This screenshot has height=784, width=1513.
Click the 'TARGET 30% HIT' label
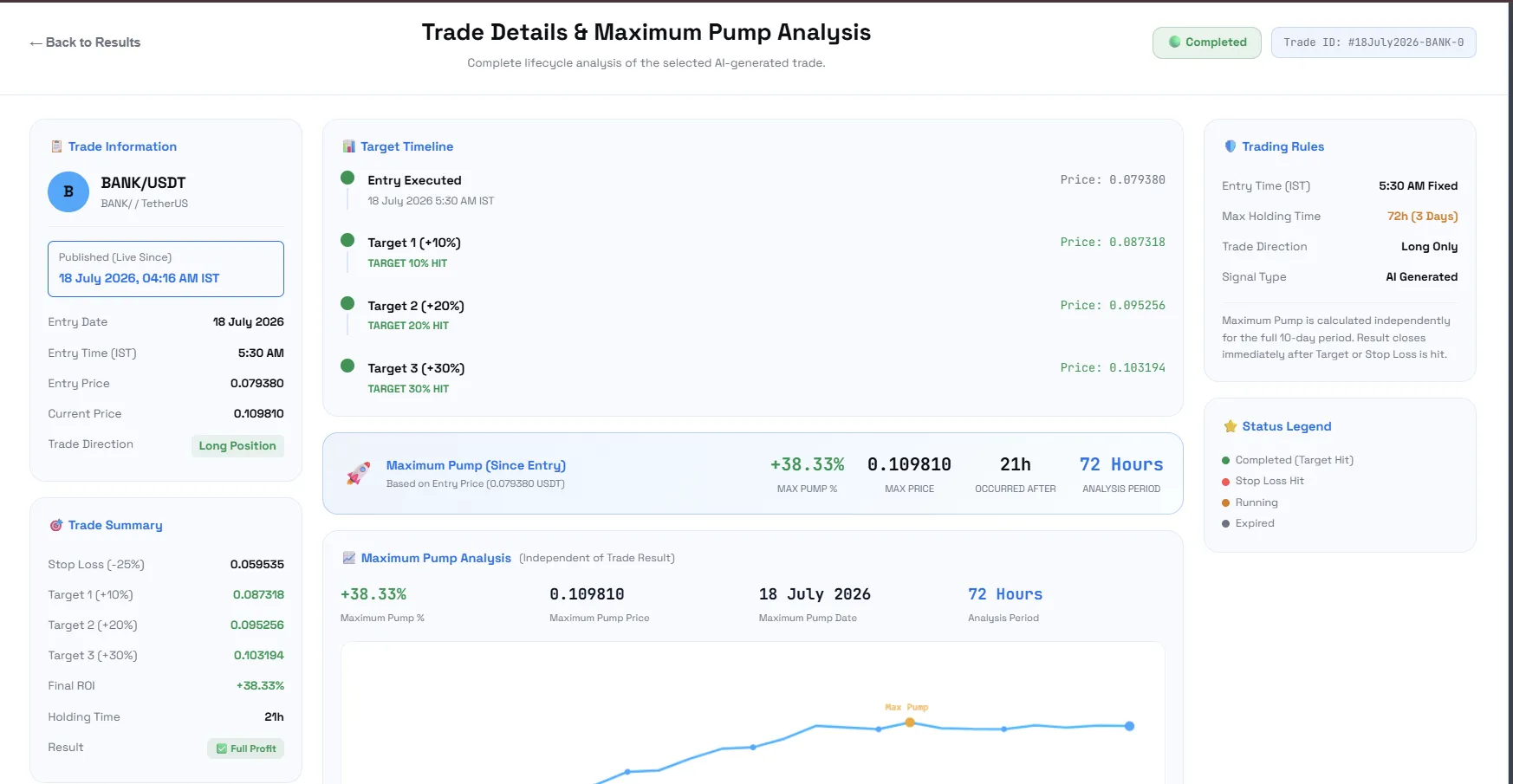coord(408,389)
